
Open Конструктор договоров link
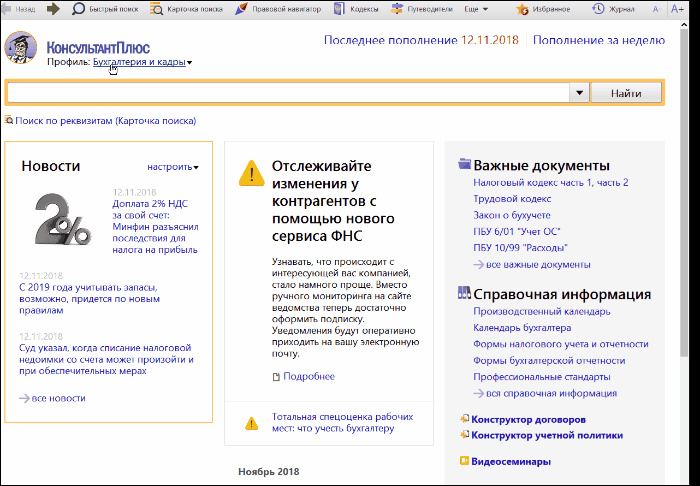(529, 420)
